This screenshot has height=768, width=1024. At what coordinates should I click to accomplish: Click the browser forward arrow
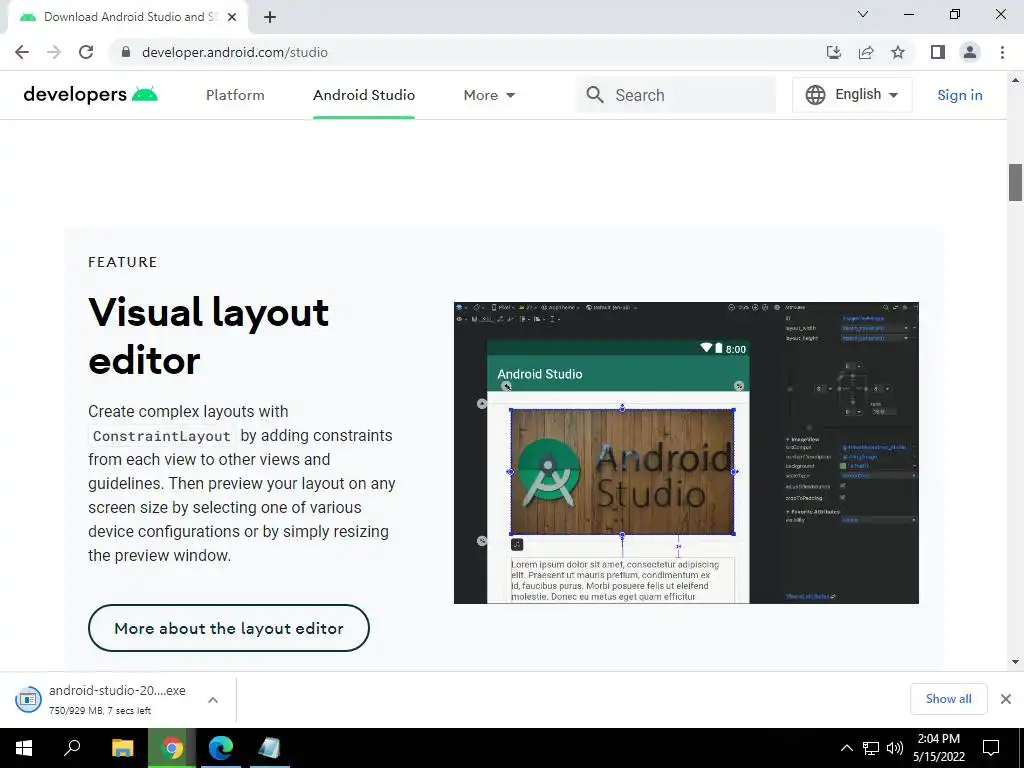click(54, 52)
